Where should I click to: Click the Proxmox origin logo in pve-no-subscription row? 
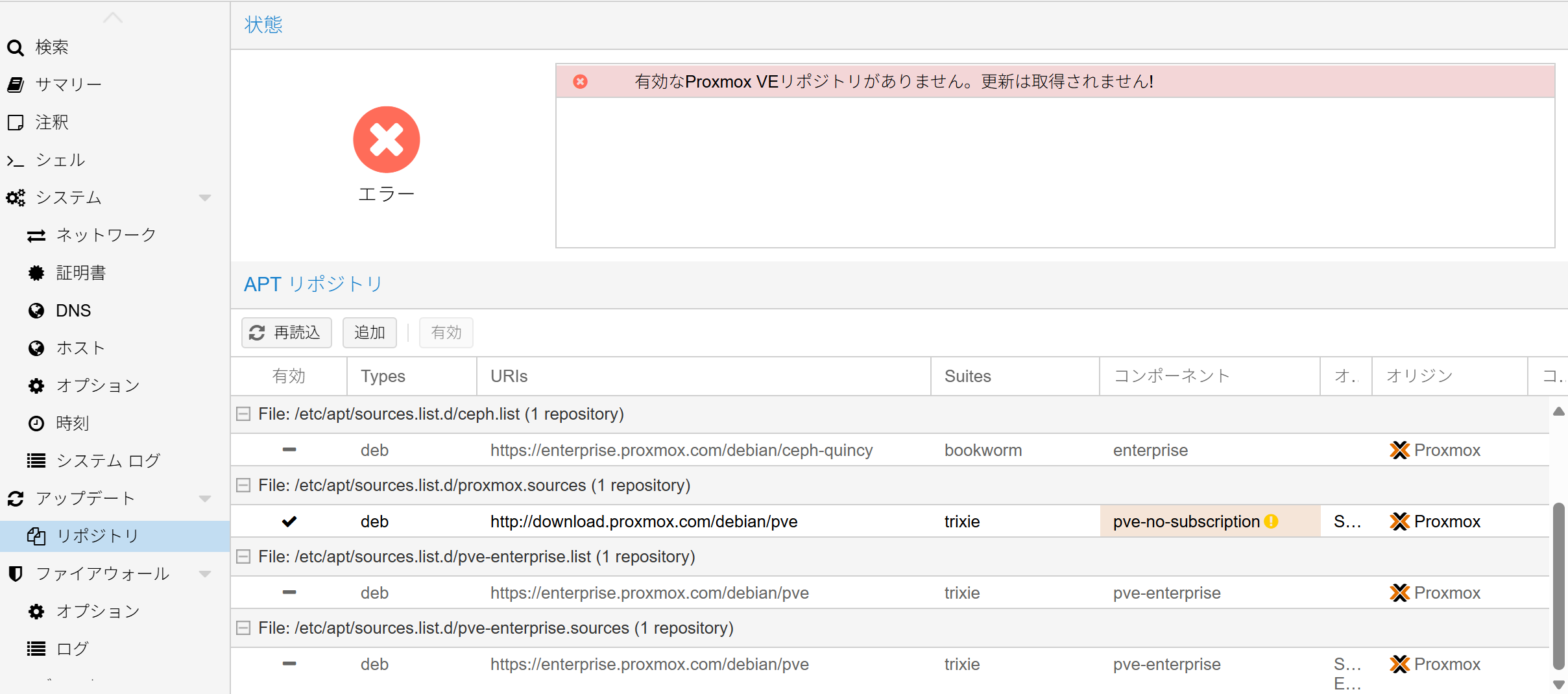(x=1400, y=521)
